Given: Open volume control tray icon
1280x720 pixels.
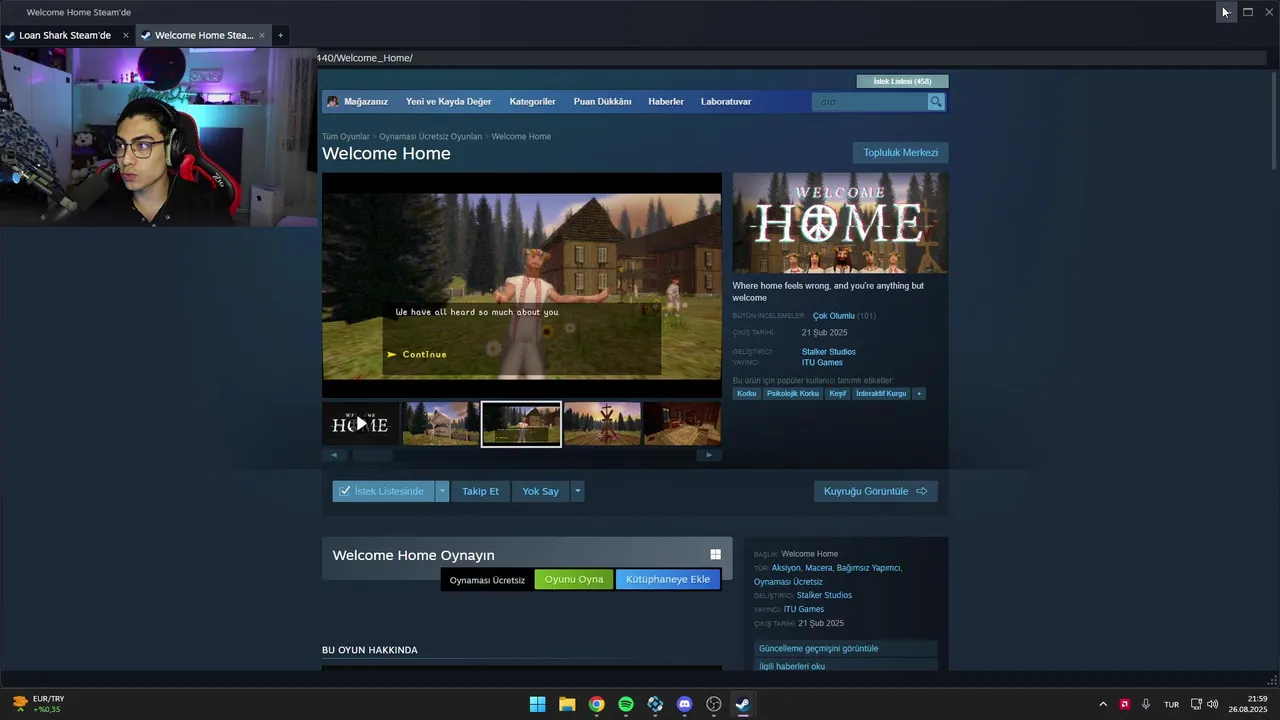Looking at the screenshot, I should 1212,704.
